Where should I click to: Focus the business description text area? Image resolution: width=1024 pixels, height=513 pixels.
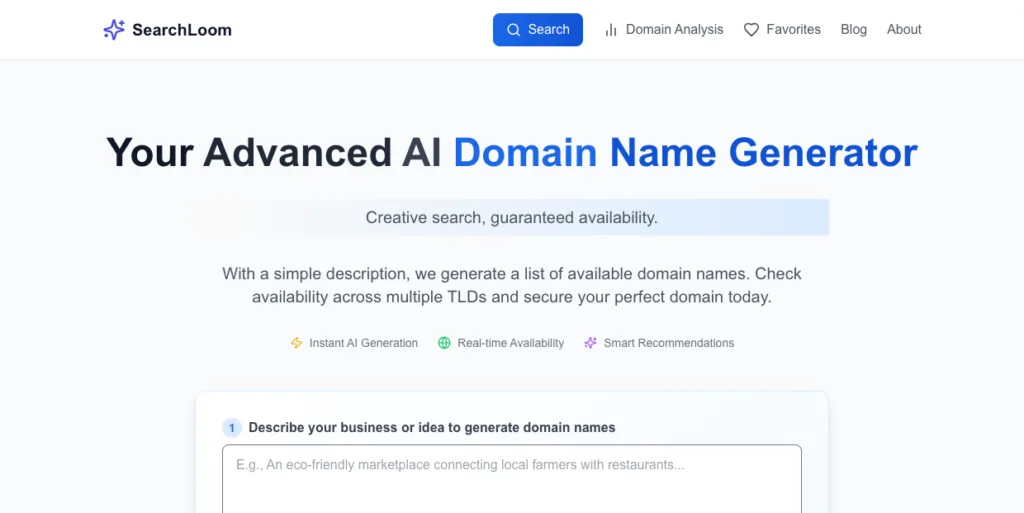512,478
